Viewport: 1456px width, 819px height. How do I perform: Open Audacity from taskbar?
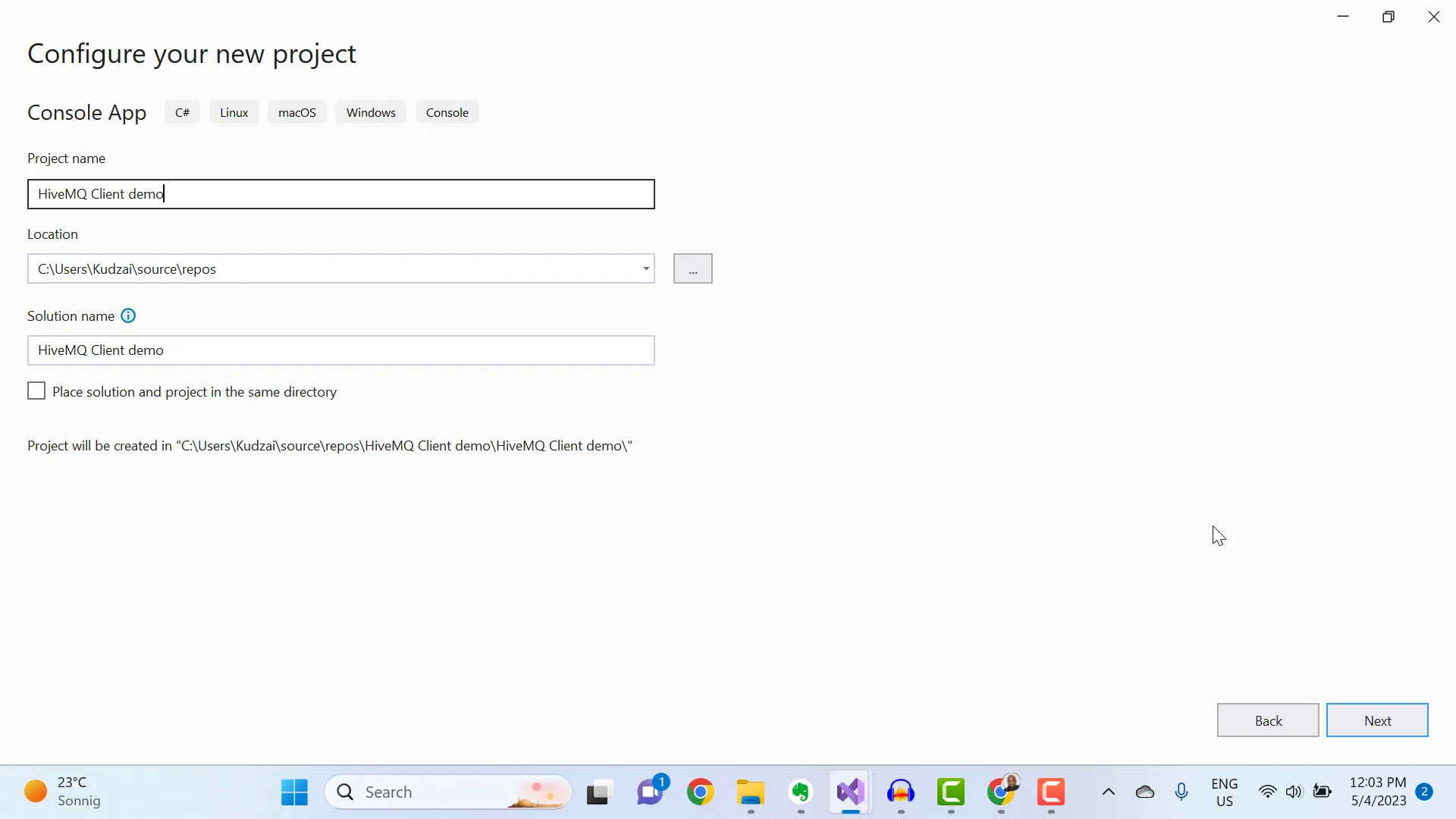tap(901, 792)
